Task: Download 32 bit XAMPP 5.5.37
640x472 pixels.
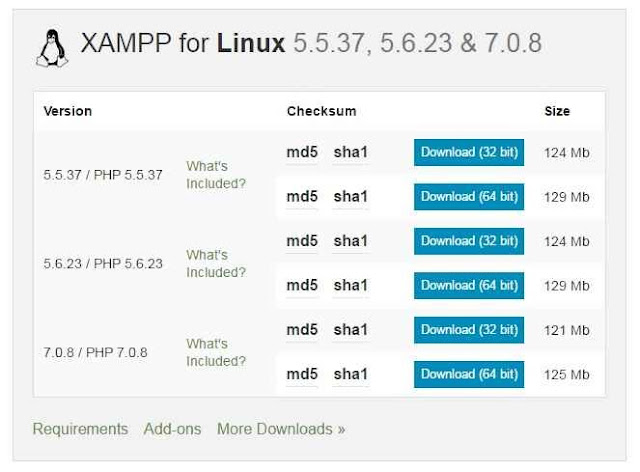Action: point(469,152)
